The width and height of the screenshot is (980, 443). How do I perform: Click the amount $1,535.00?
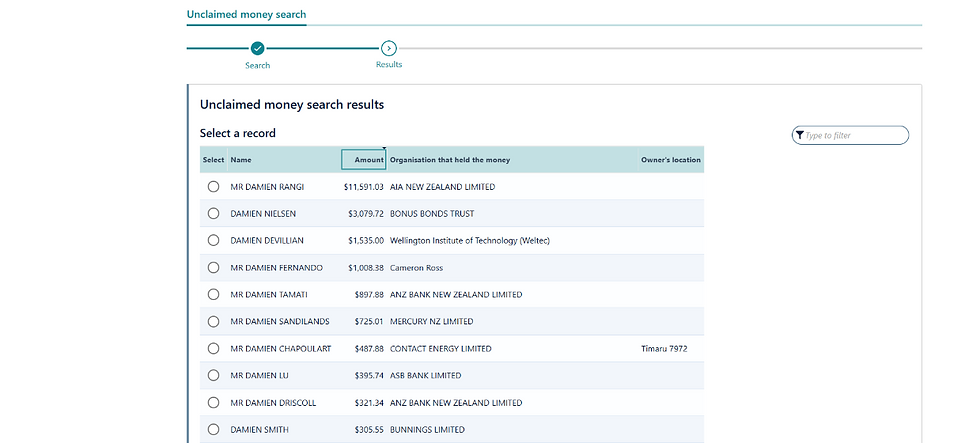[366, 241]
